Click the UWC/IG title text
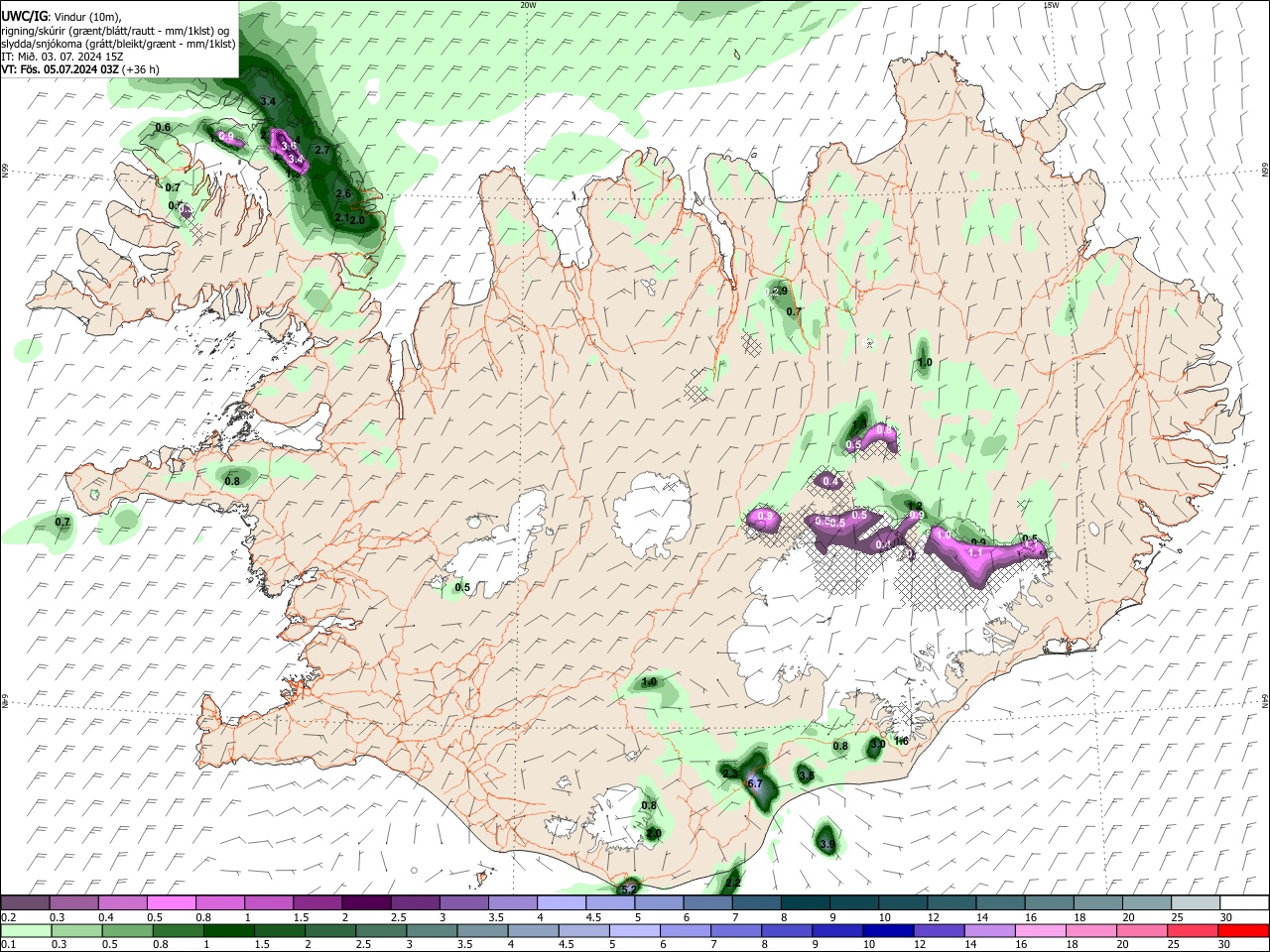Screen dimensions: 1270x952 24,16
